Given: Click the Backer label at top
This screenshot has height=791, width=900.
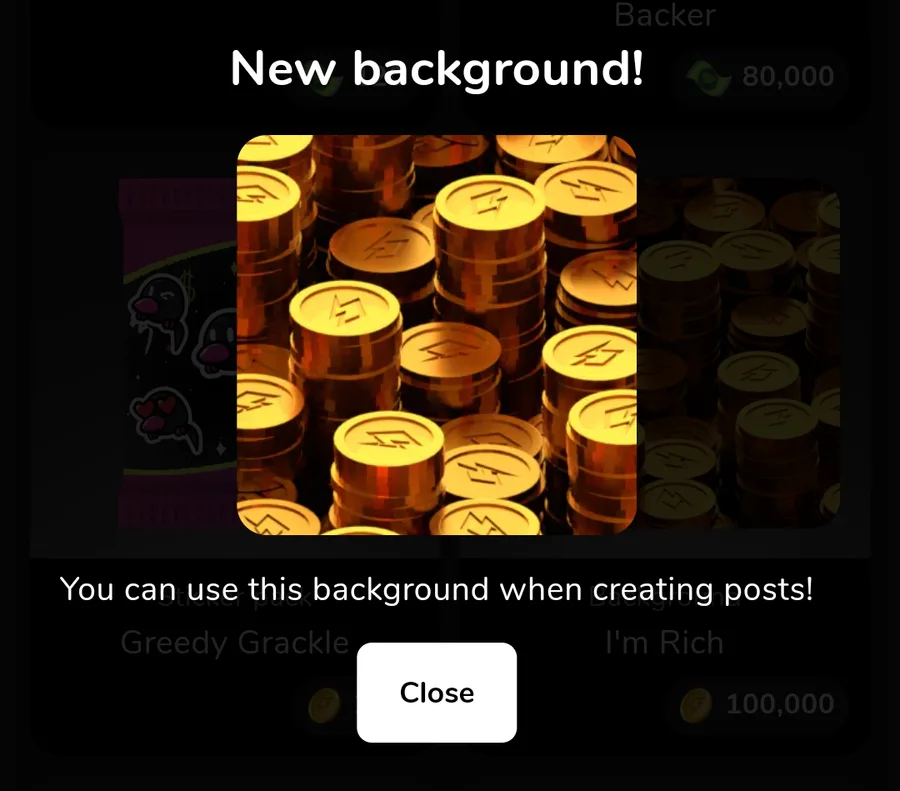Looking at the screenshot, I should (665, 14).
